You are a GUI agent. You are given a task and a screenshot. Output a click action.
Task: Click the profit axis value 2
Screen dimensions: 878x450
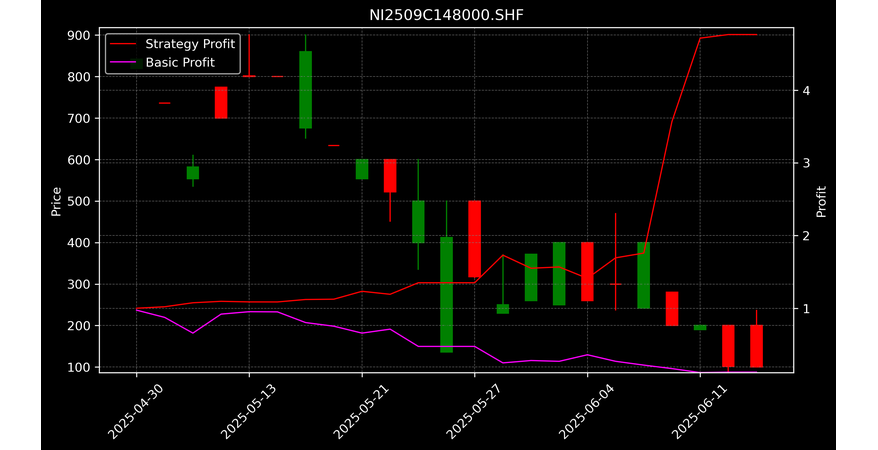[805, 236]
